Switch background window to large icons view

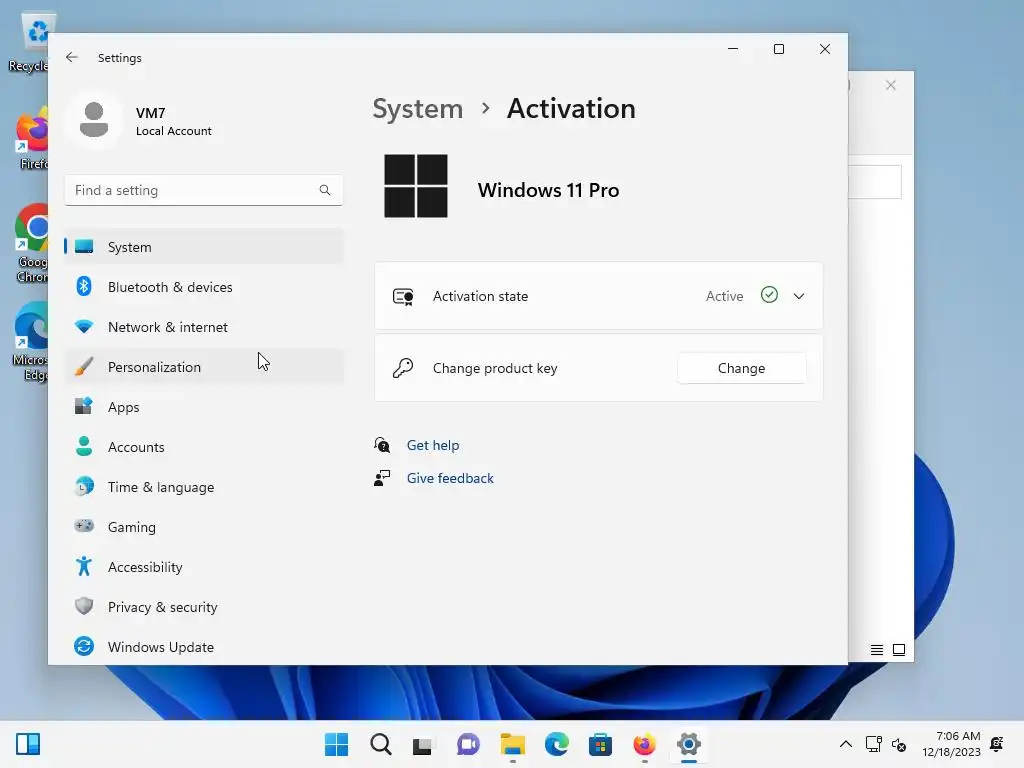tap(899, 650)
